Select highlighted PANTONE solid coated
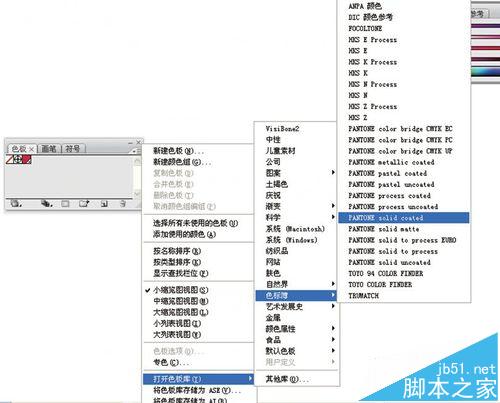The width and height of the screenshot is (500, 403). point(403,218)
